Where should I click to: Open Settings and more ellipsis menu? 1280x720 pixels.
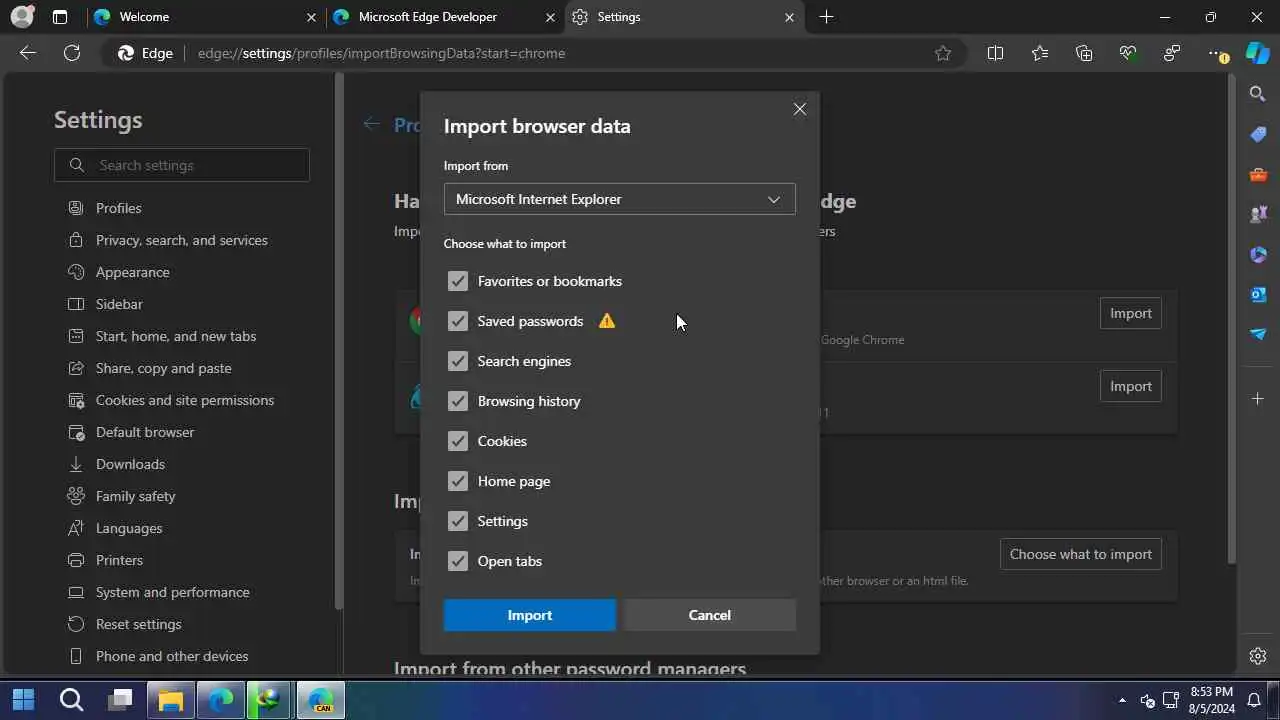tap(1216, 53)
